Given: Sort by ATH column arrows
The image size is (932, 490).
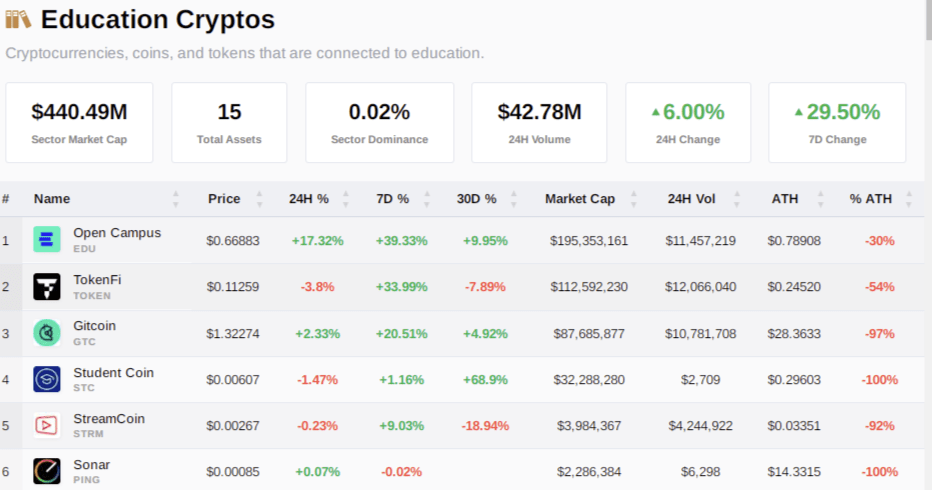Looking at the screenshot, I should pyautogui.click(x=820, y=199).
